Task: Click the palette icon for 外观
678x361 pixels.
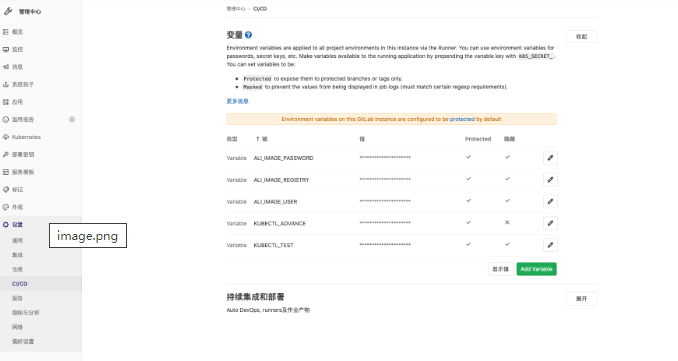Action: tap(6, 207)
